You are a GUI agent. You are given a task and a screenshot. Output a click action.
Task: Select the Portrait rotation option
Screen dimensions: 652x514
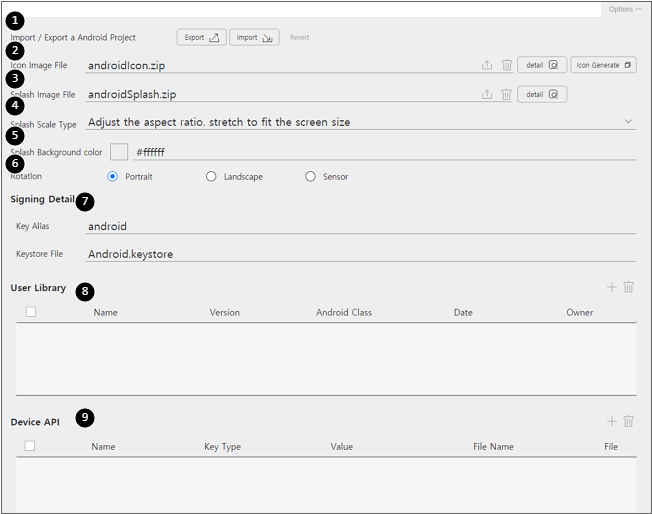coord(113,177)
